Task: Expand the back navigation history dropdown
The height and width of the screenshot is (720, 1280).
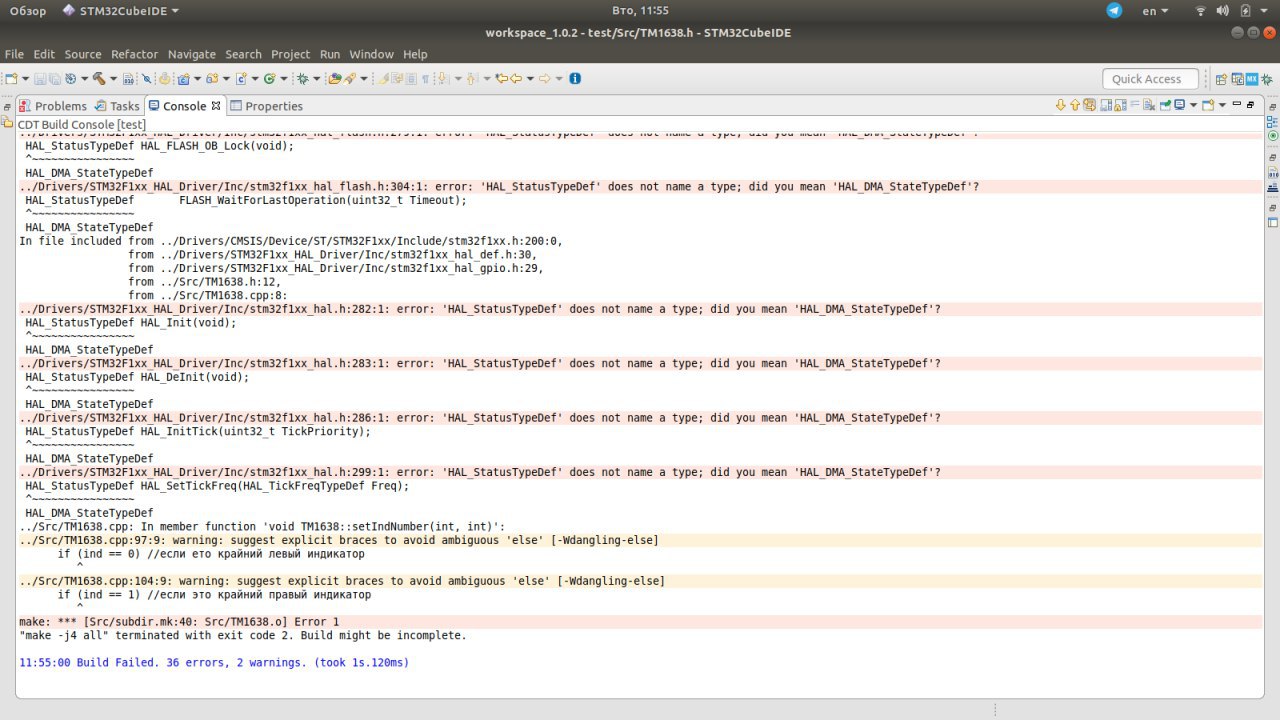Action: tap(530, 79)
